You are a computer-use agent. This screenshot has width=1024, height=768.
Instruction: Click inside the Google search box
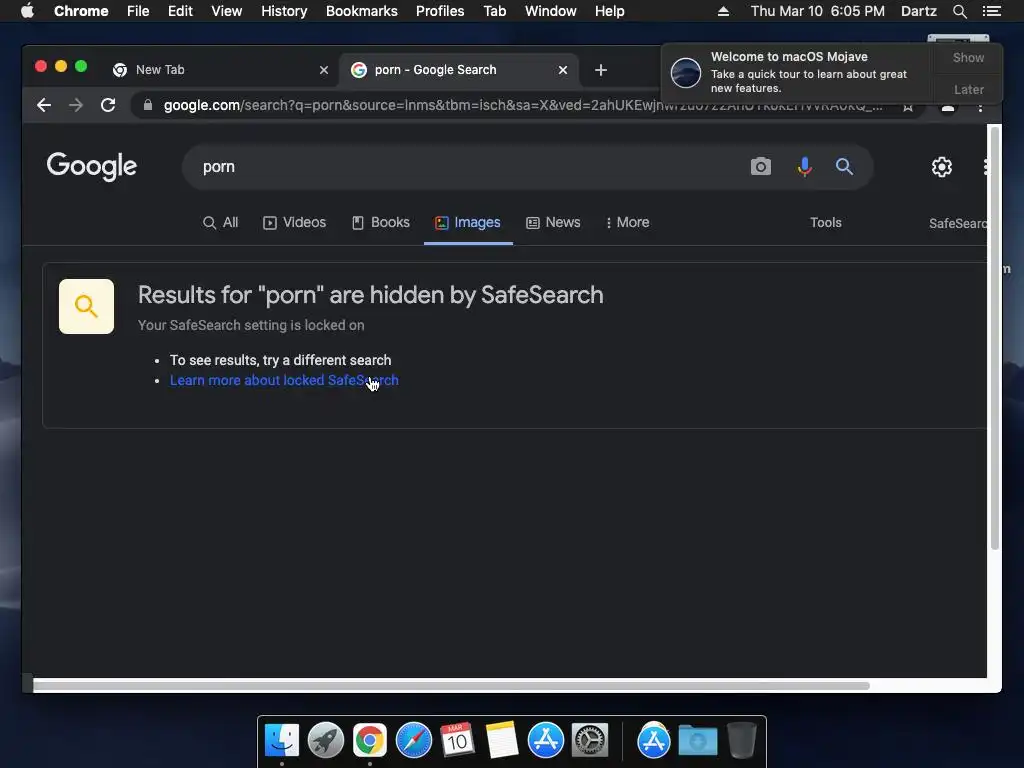click(470, 167)
